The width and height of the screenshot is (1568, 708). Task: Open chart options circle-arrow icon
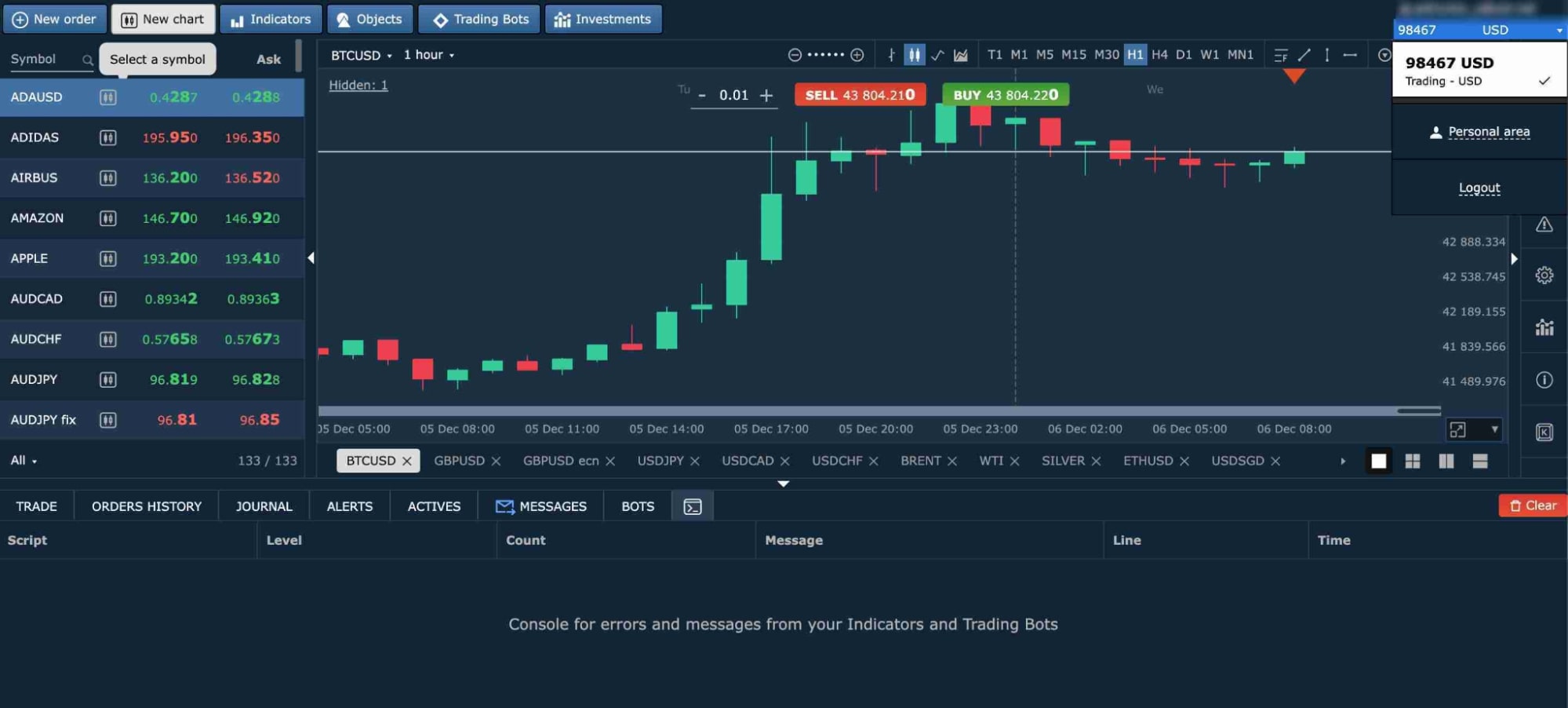pyautogui.click(x=1384, y=55)
